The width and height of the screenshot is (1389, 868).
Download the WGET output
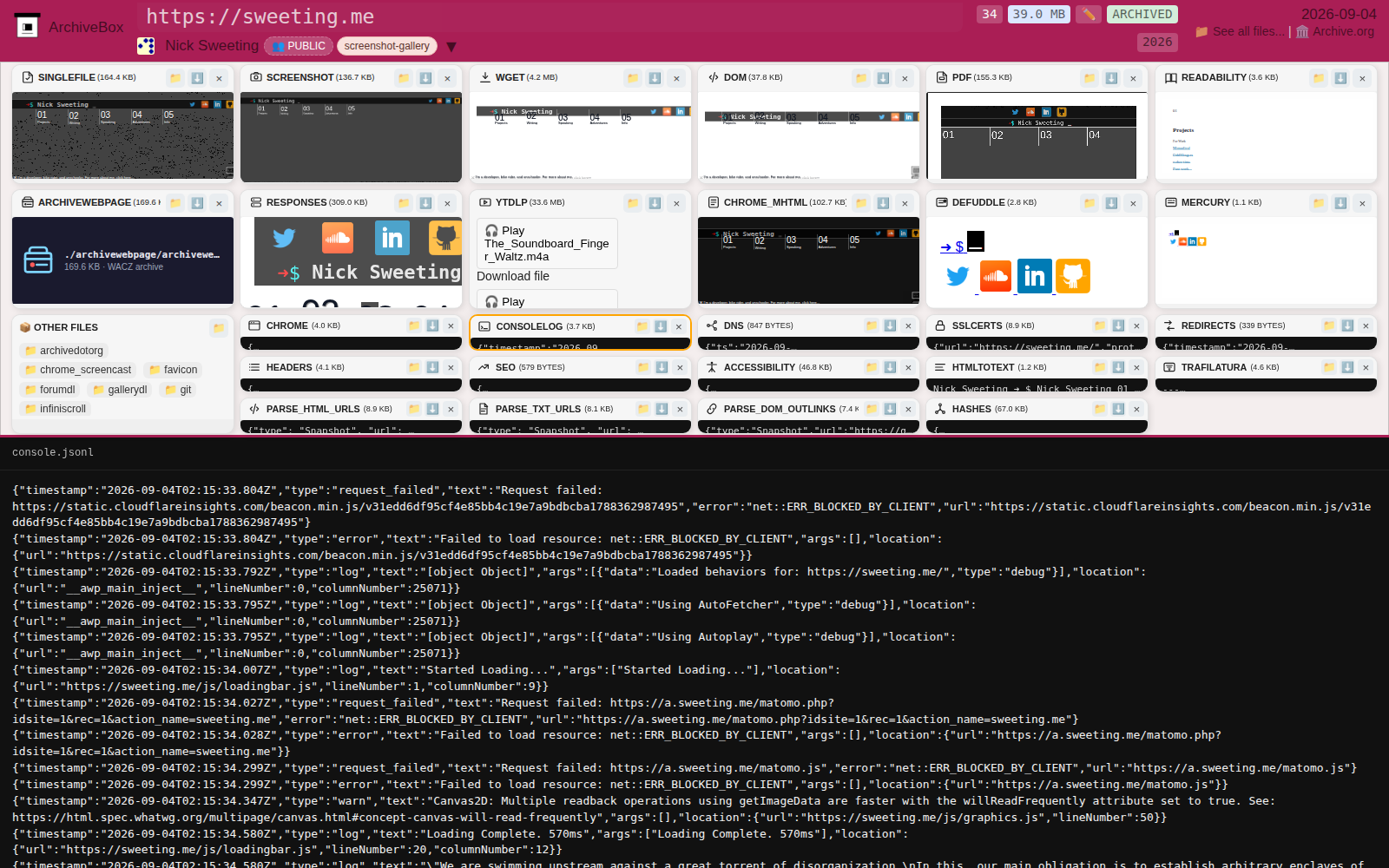tap(655, 78)
